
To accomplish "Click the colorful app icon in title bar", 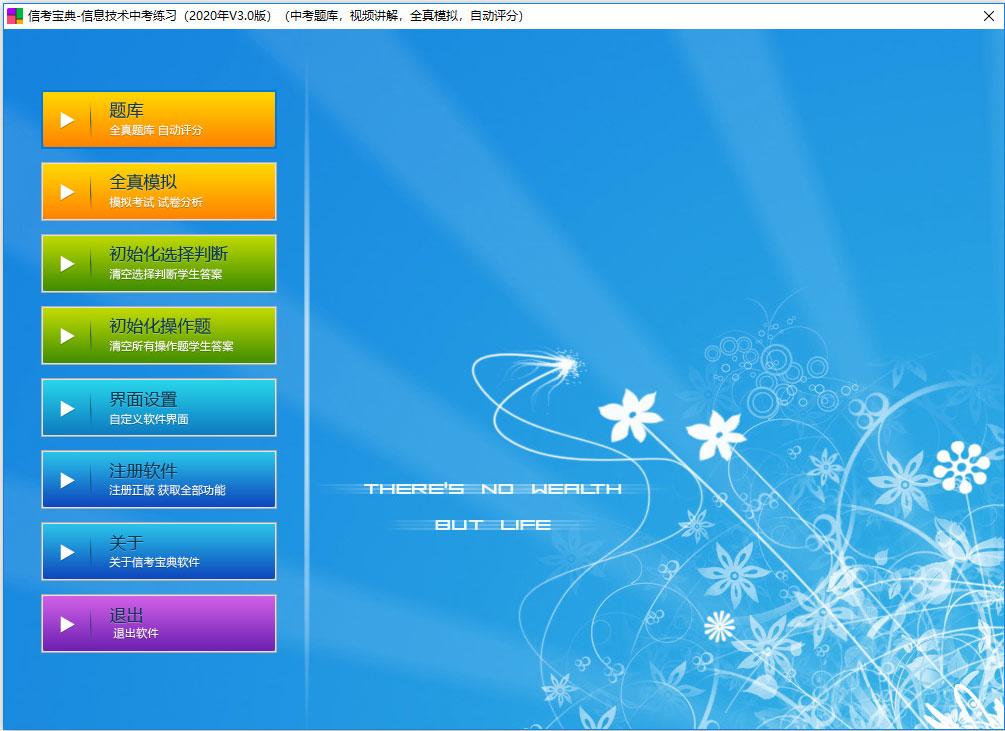I will 15,16.
